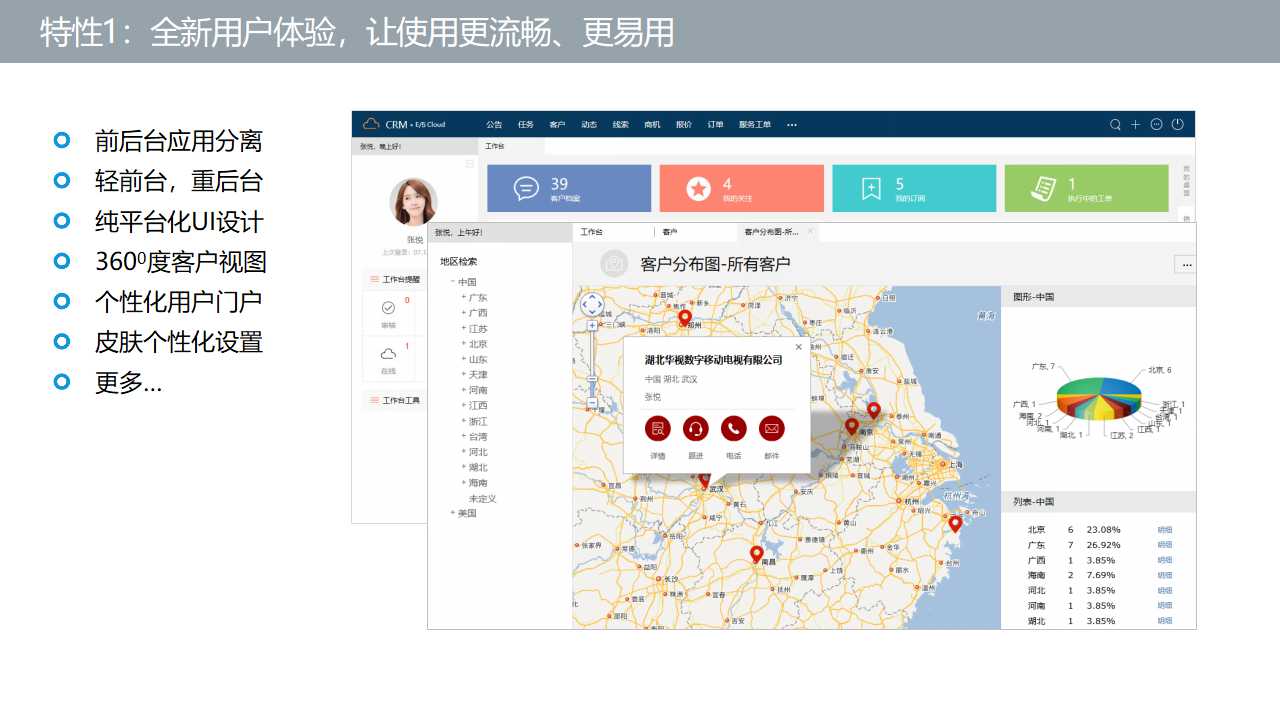This screenshot has width=1280, height=720.
Task: Open the 报价 menu in top navigation
Action: pyautogui.click(x=683, y=125)
